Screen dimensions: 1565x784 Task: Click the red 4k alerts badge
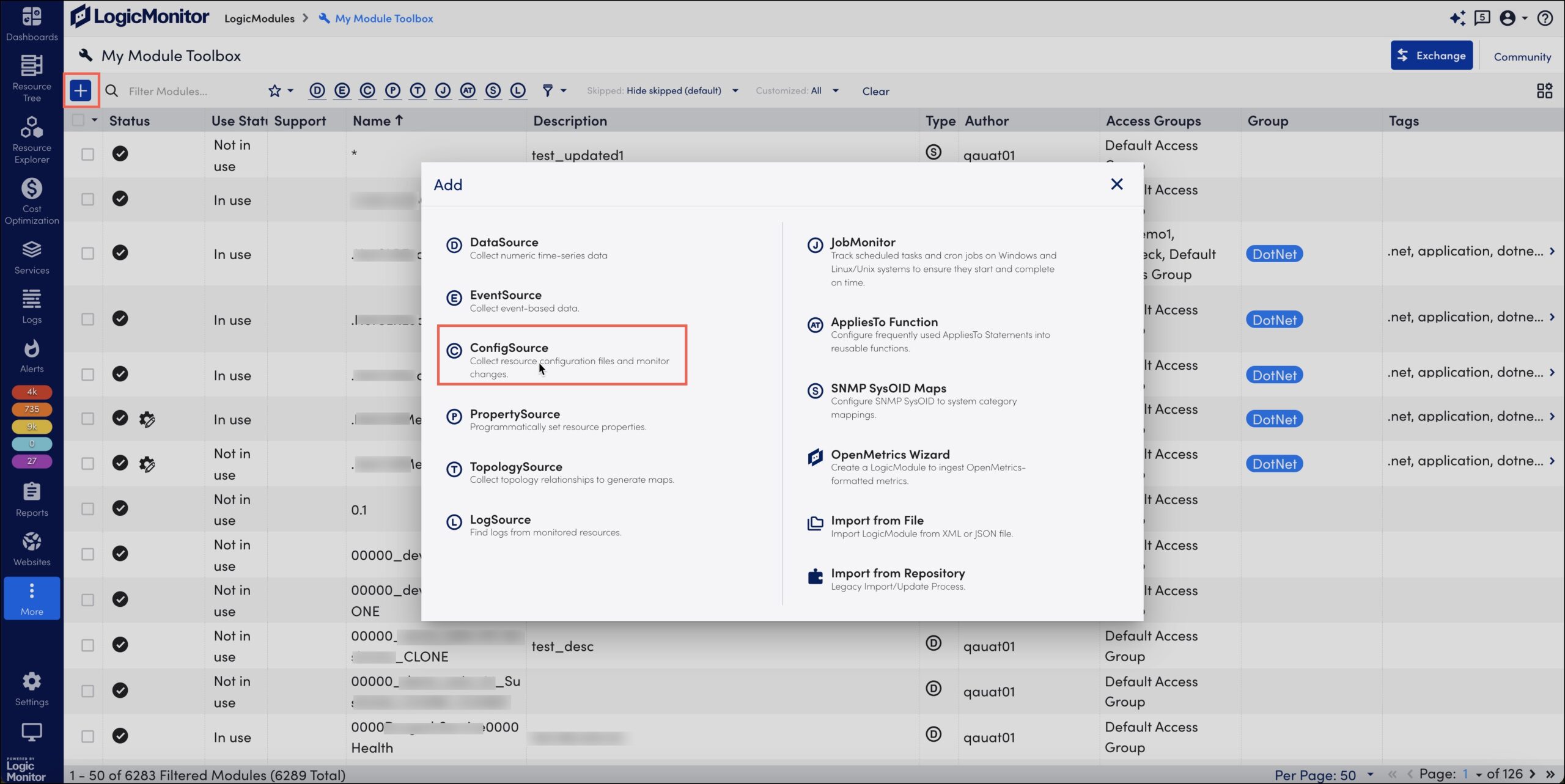[x=32, y=392]
